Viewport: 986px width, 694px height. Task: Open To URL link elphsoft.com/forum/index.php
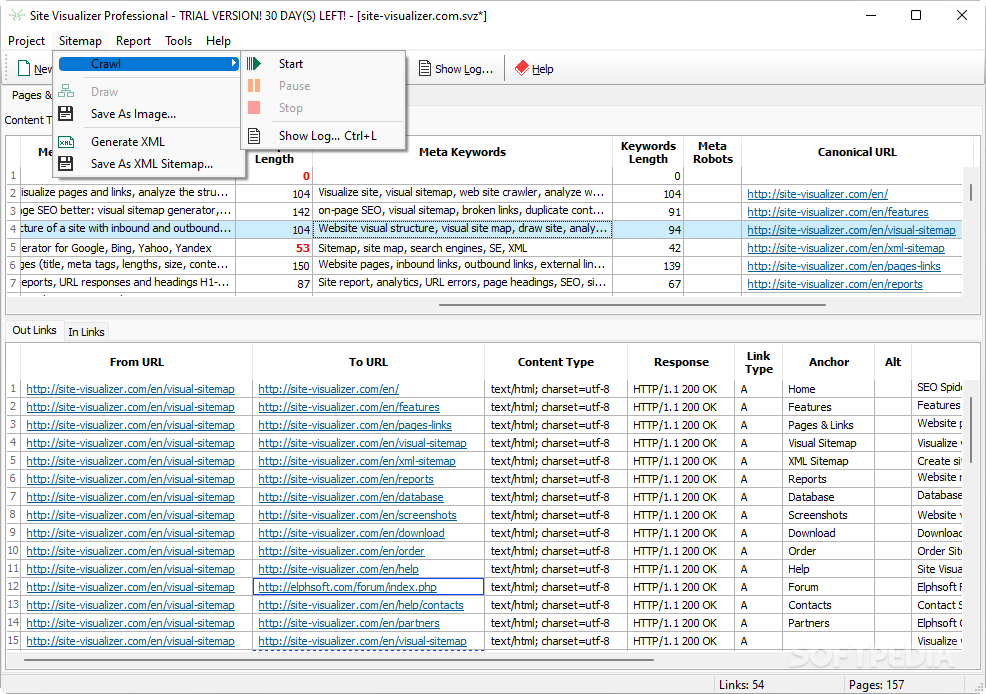click(x=348, y=587)
